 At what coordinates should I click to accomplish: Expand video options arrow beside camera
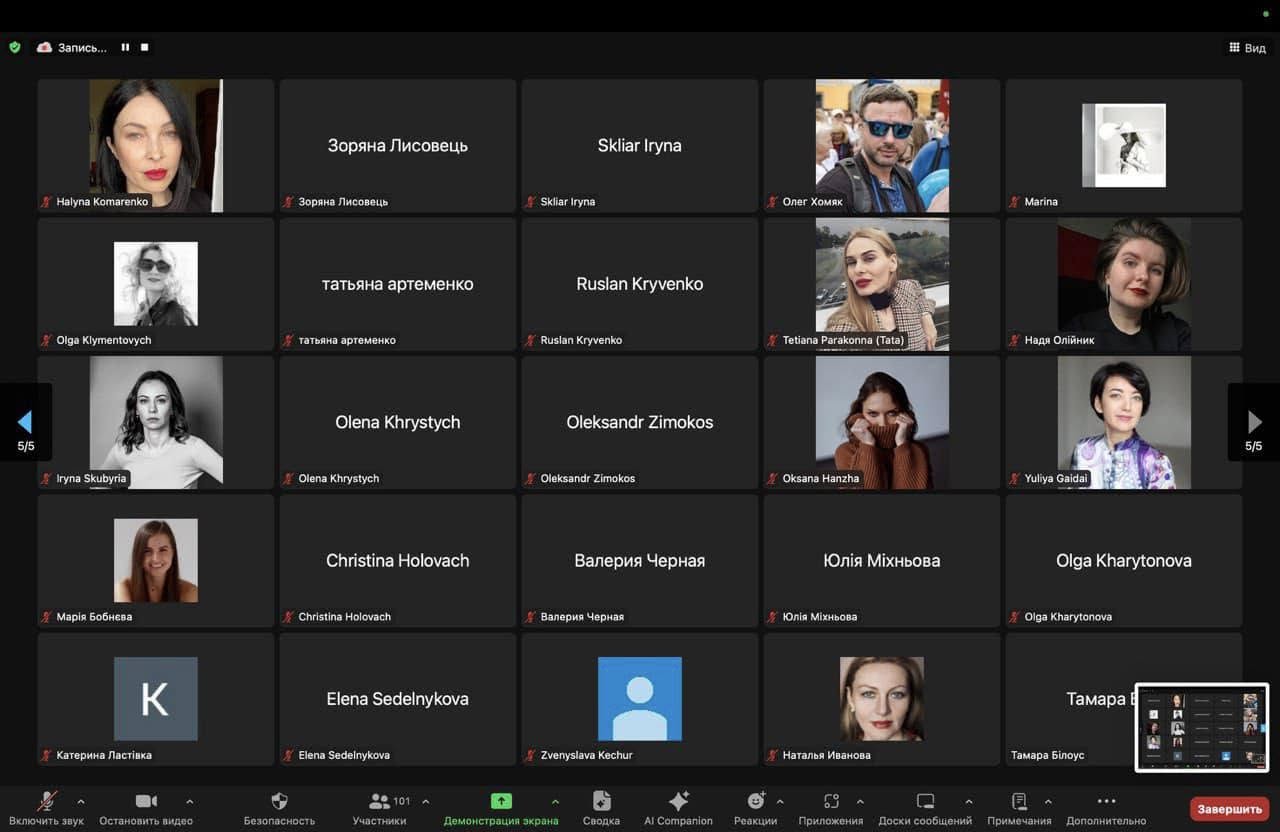189,801
